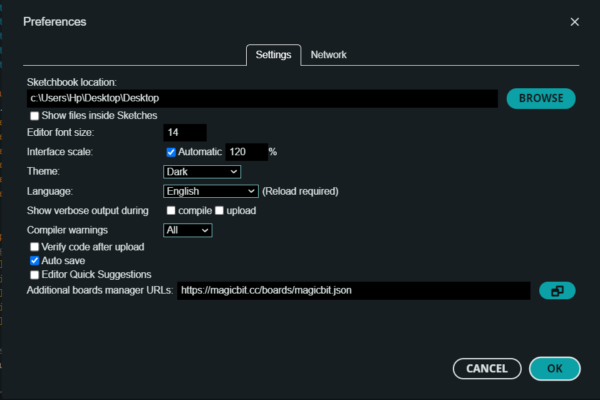
Task: Focus the Editor font size field
Action: click(x=185, y=132)
